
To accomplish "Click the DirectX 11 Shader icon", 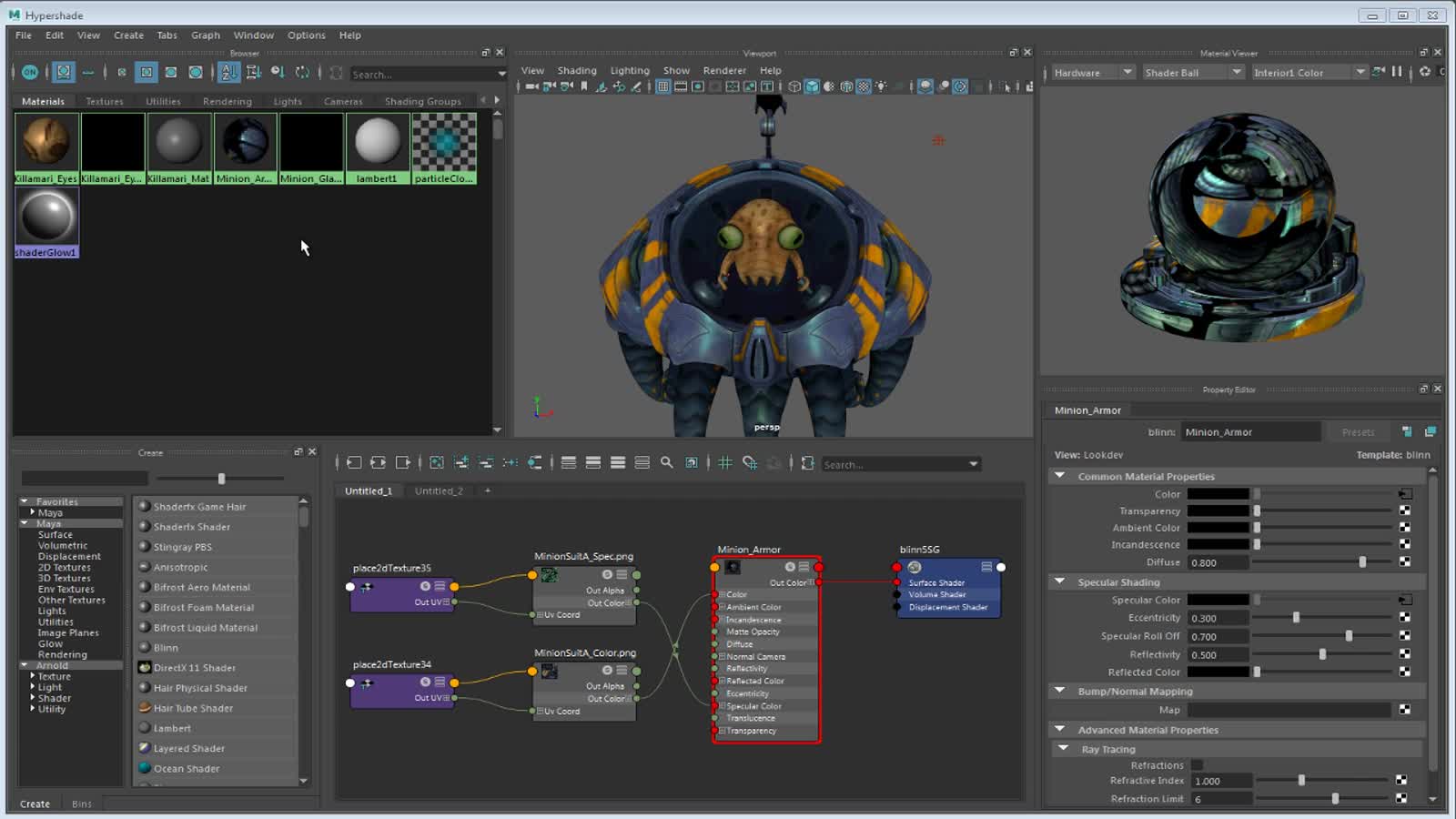I will pyautogui.click(x=144, y=667).
